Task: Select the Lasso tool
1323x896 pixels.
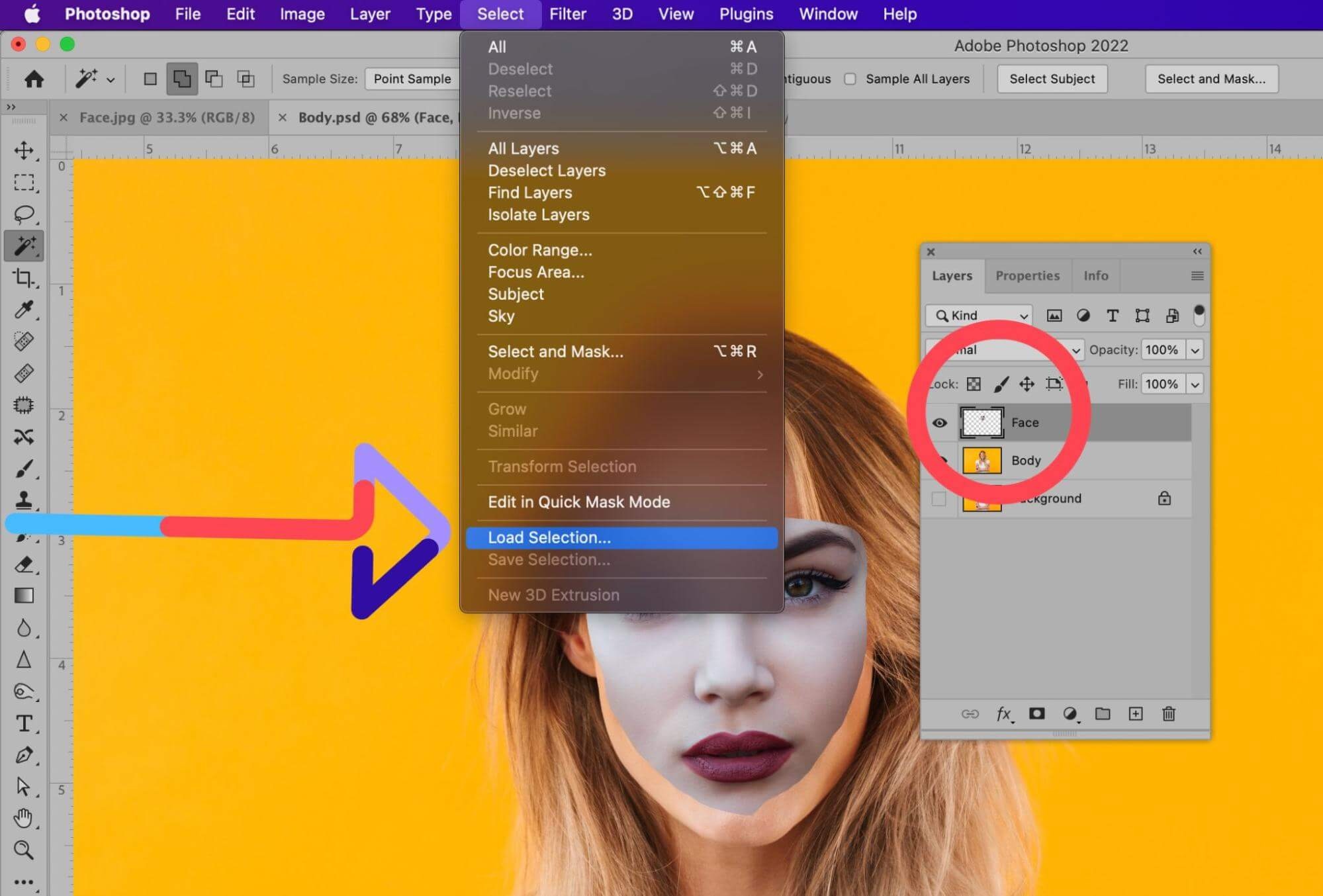Action: (x=24, y=214)
